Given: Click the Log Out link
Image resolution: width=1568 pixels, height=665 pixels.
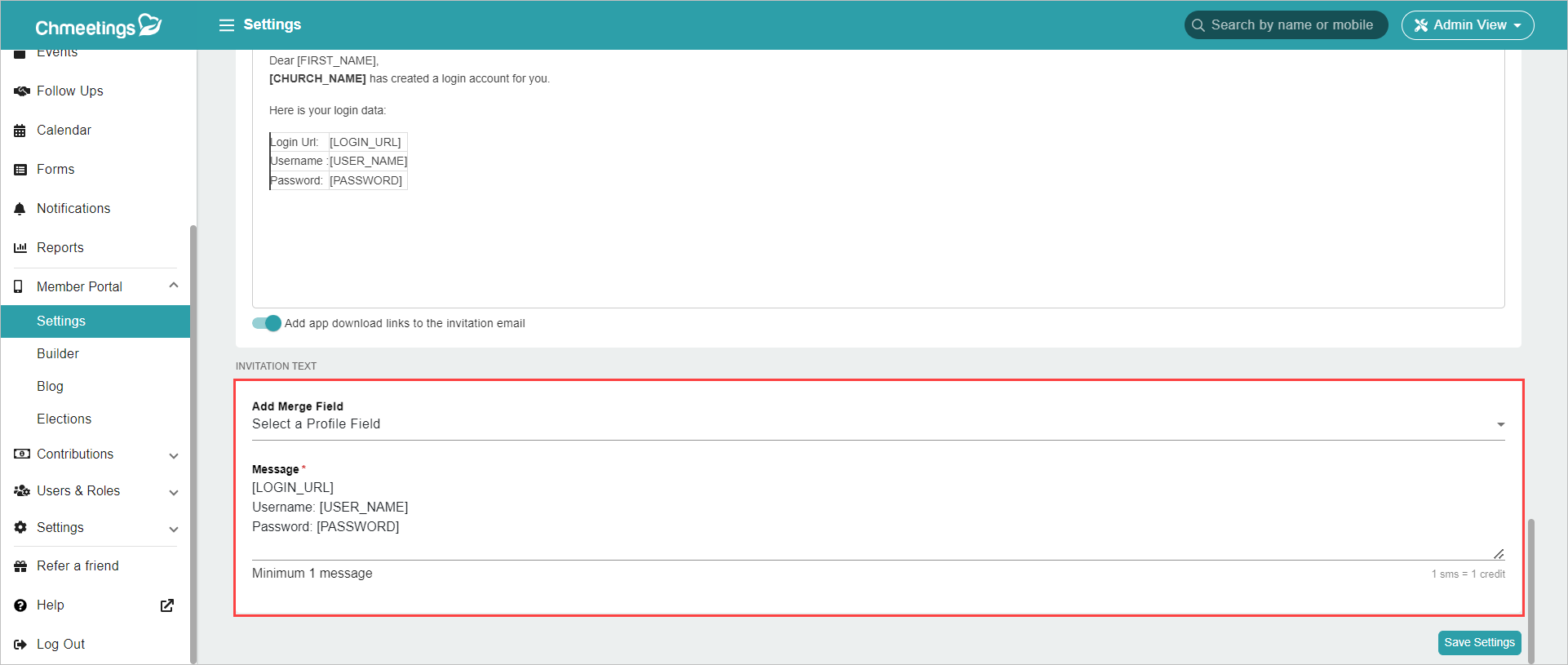Looking at the screenshot, I should coord(60,645).
